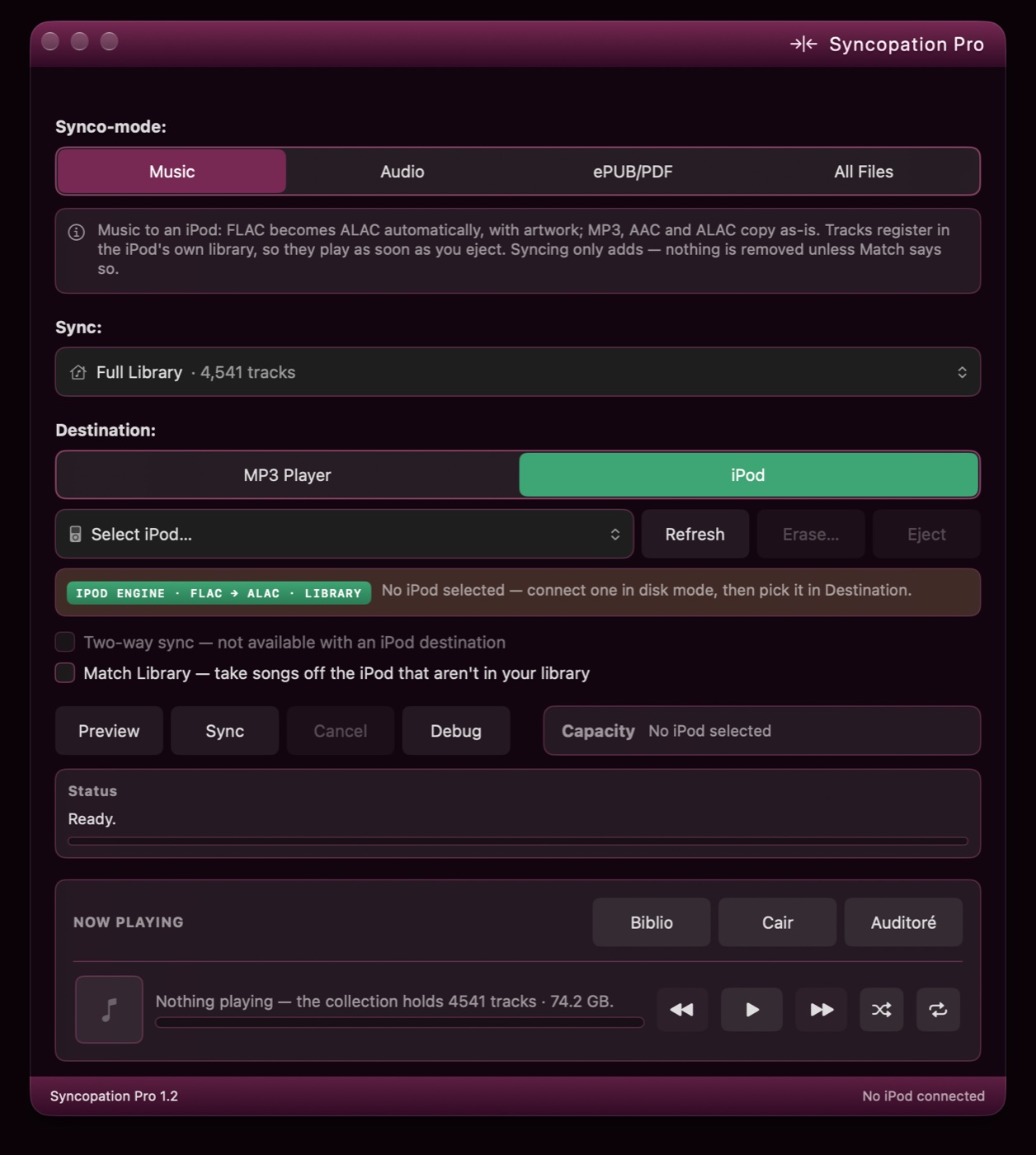Choose iPod as destination

click(x=748, y=475)
